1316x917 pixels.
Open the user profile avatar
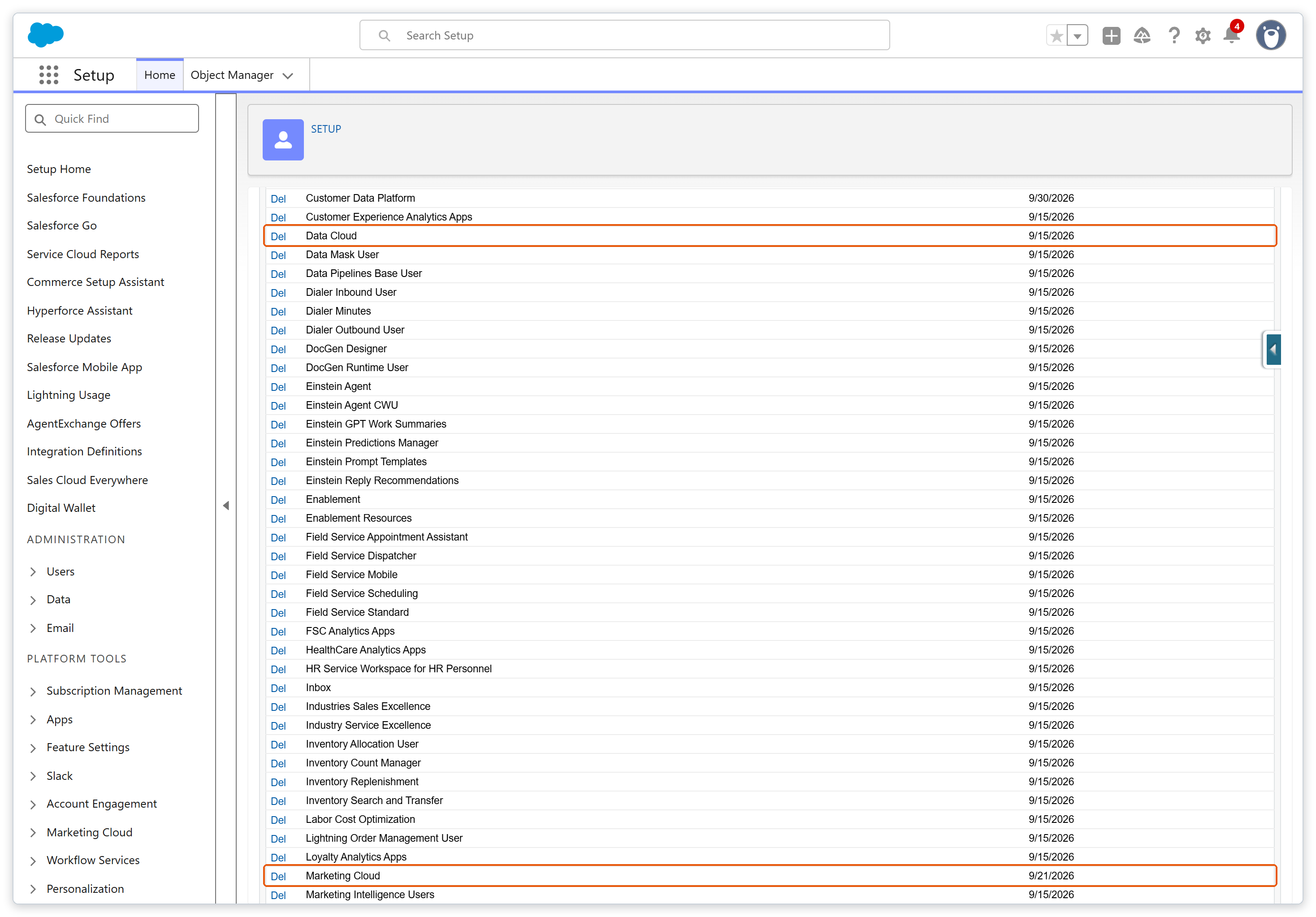[x=1271, y=35]
